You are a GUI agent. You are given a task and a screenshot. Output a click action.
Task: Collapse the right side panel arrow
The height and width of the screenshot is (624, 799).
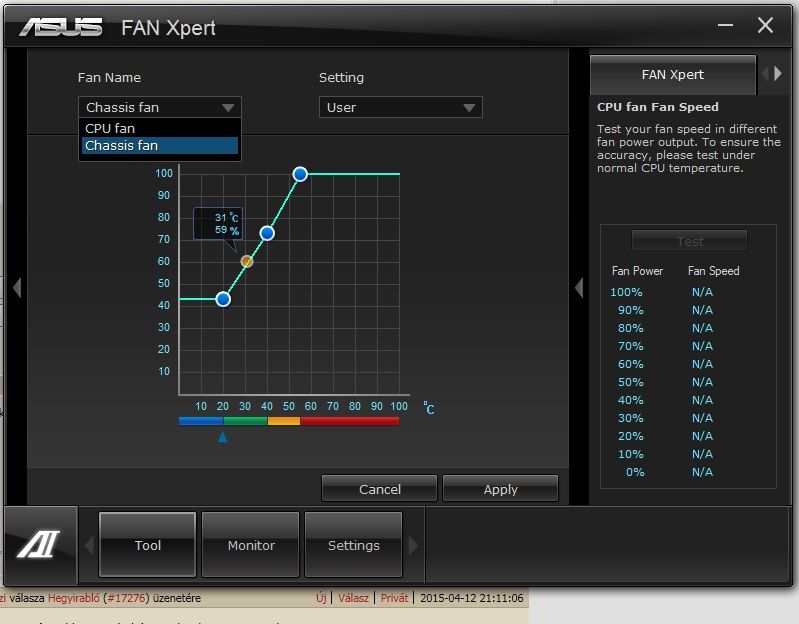[x=579, y=288]
